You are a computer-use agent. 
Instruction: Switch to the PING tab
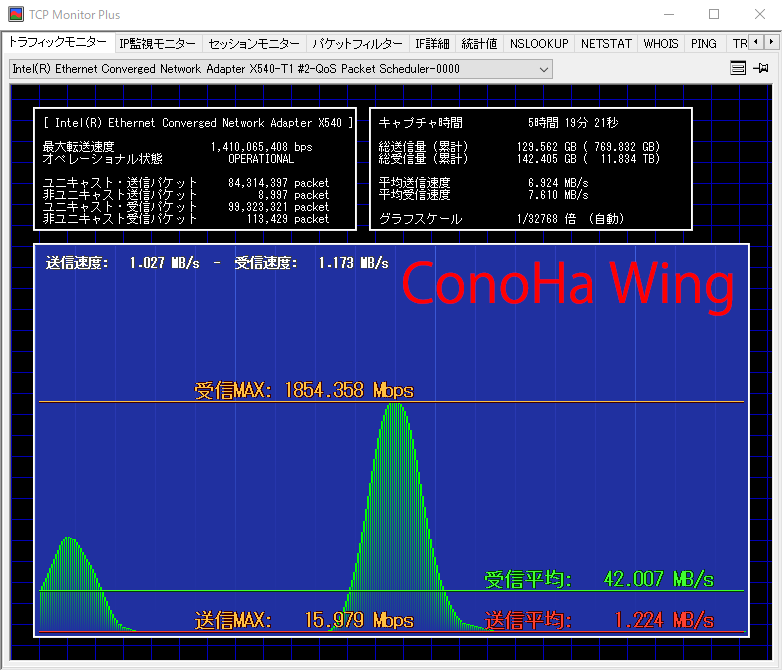(x=704, y=44)
